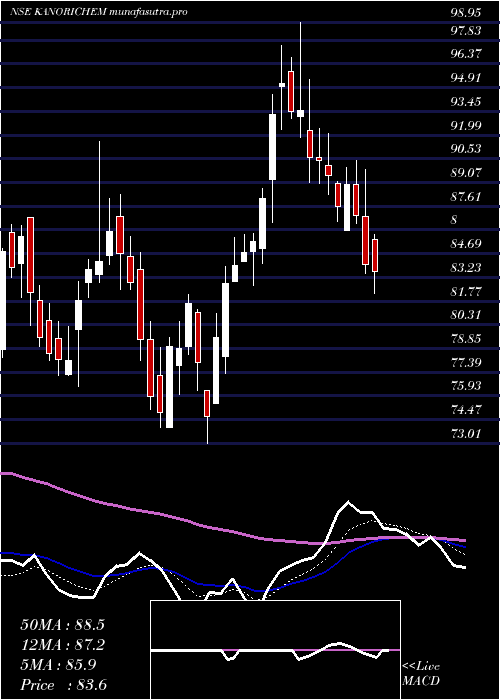Select the 97.83 price label
500x700 pixels.
[466, 30]
